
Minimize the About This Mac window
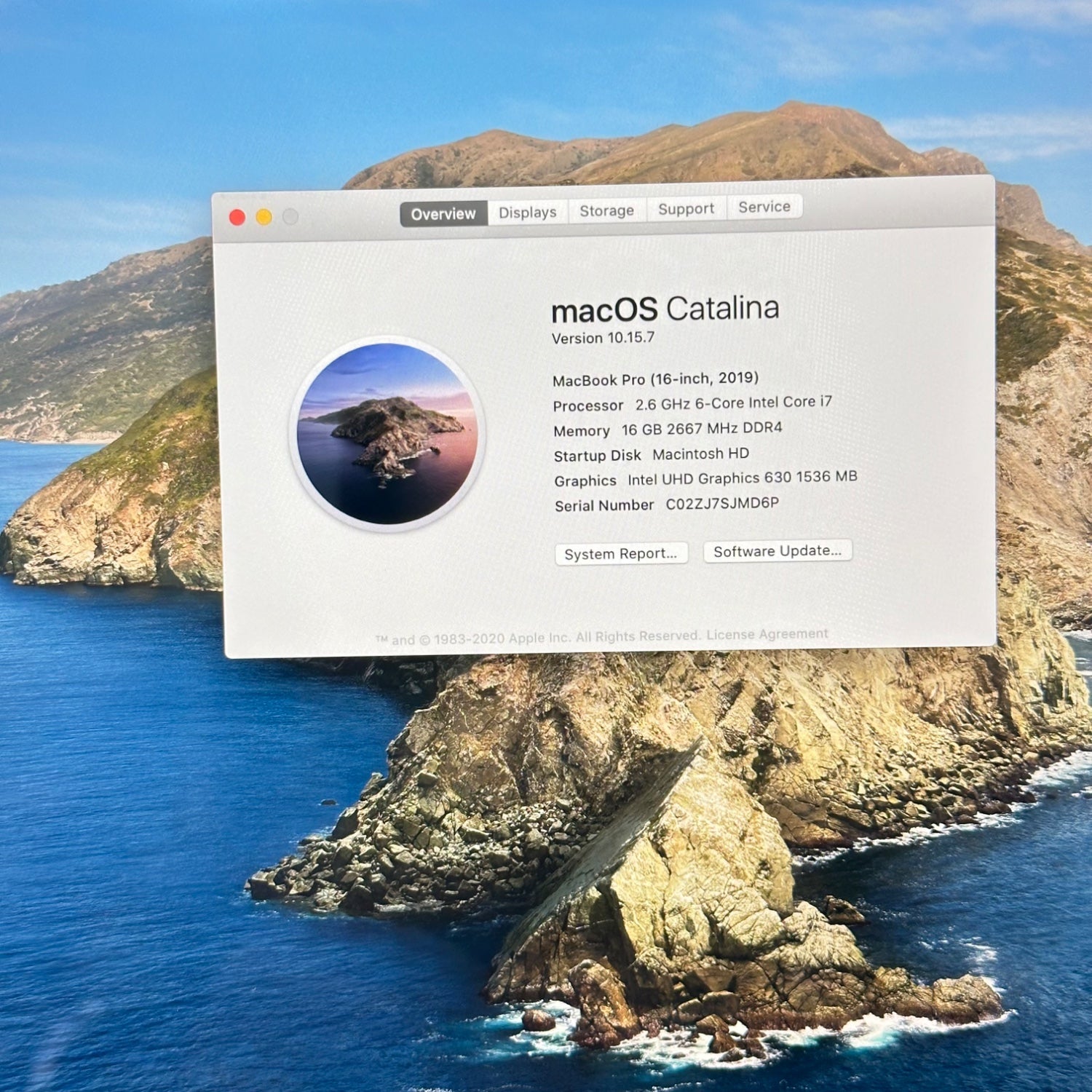pyautogui.click(x=264, y=217)
